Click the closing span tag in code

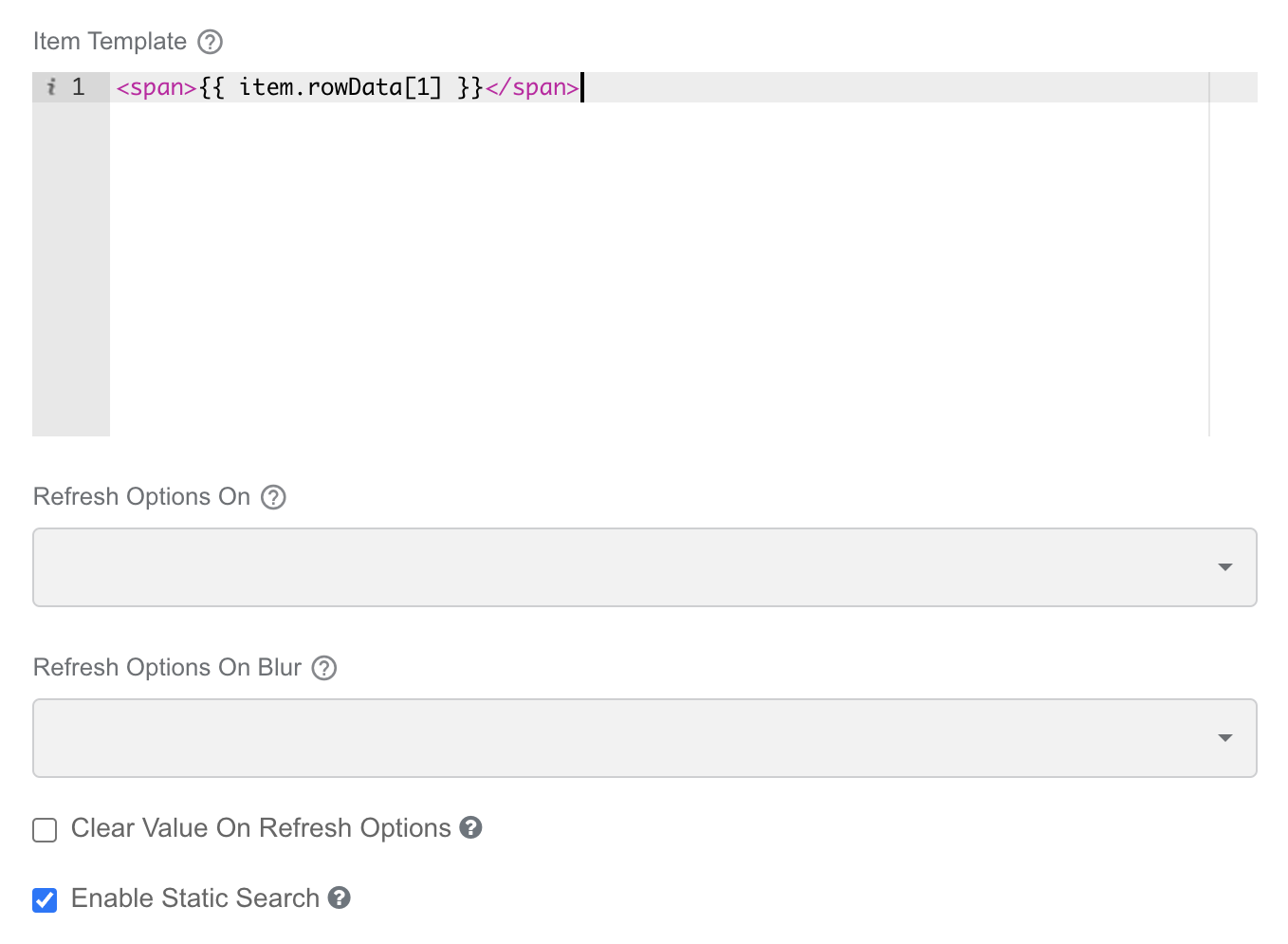pyautogui.click(x=532, y=87)
